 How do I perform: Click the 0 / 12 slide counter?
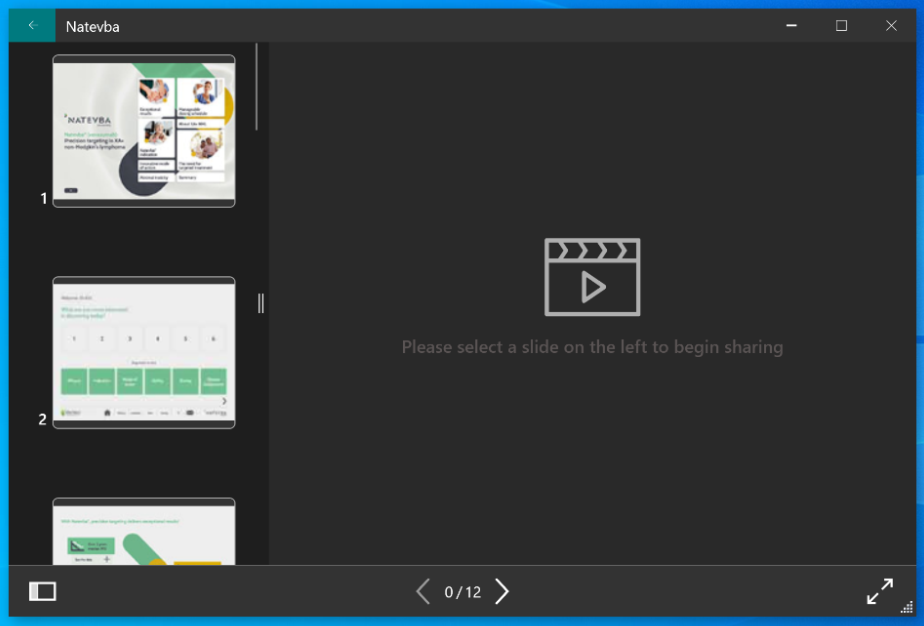click(x=463, y=593)
